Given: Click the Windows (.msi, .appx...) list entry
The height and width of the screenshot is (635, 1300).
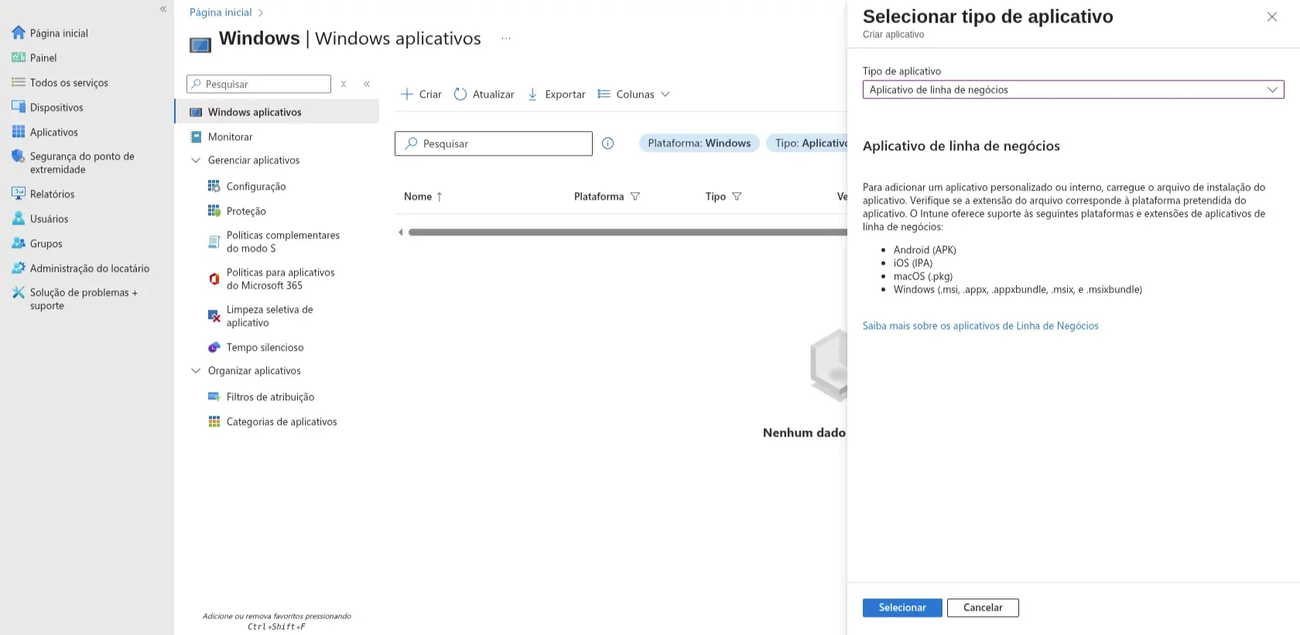Looking at the screenshot, I should 1018,290.
